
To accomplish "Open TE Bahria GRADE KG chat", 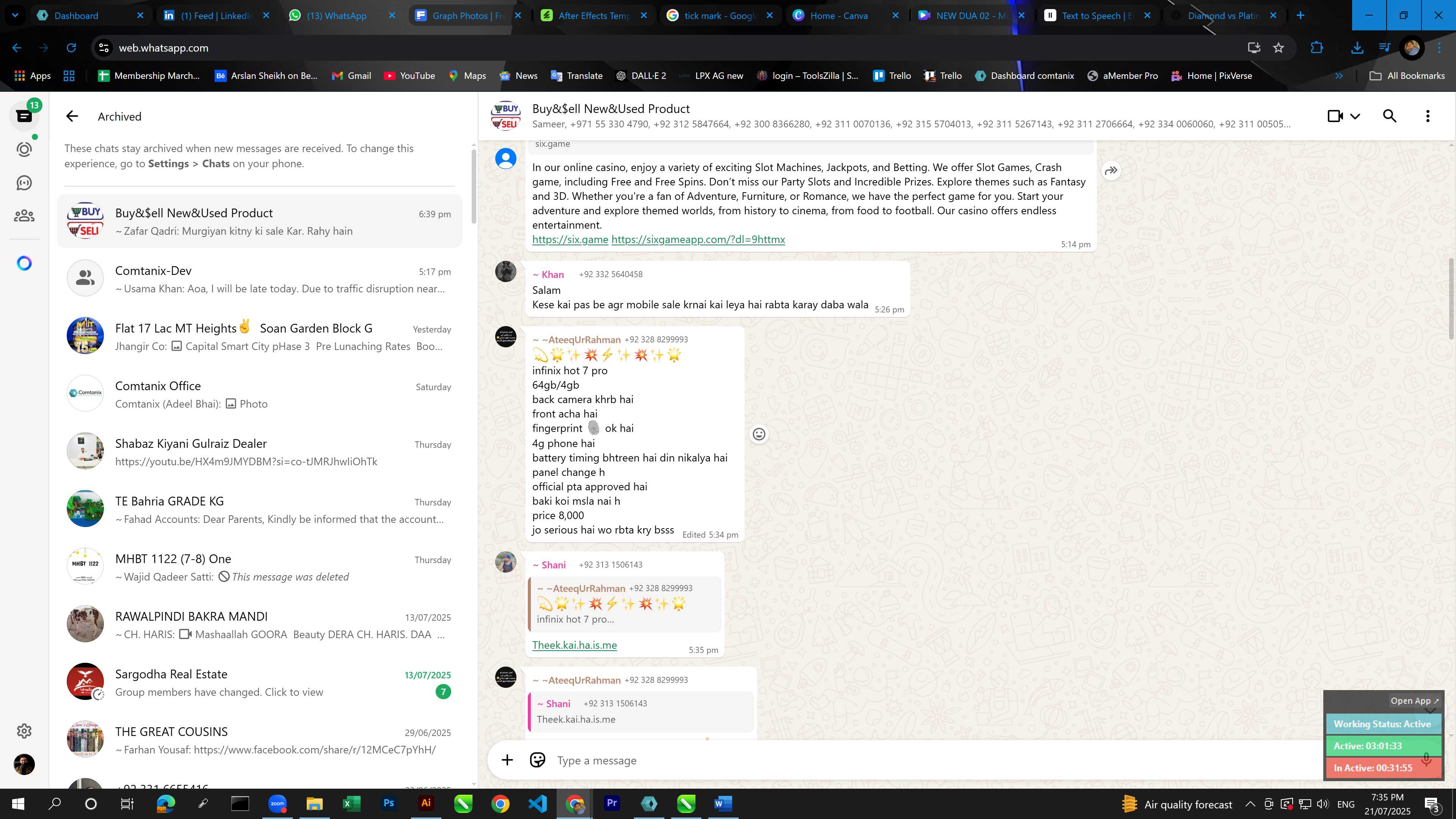I will tap(259, 509).
